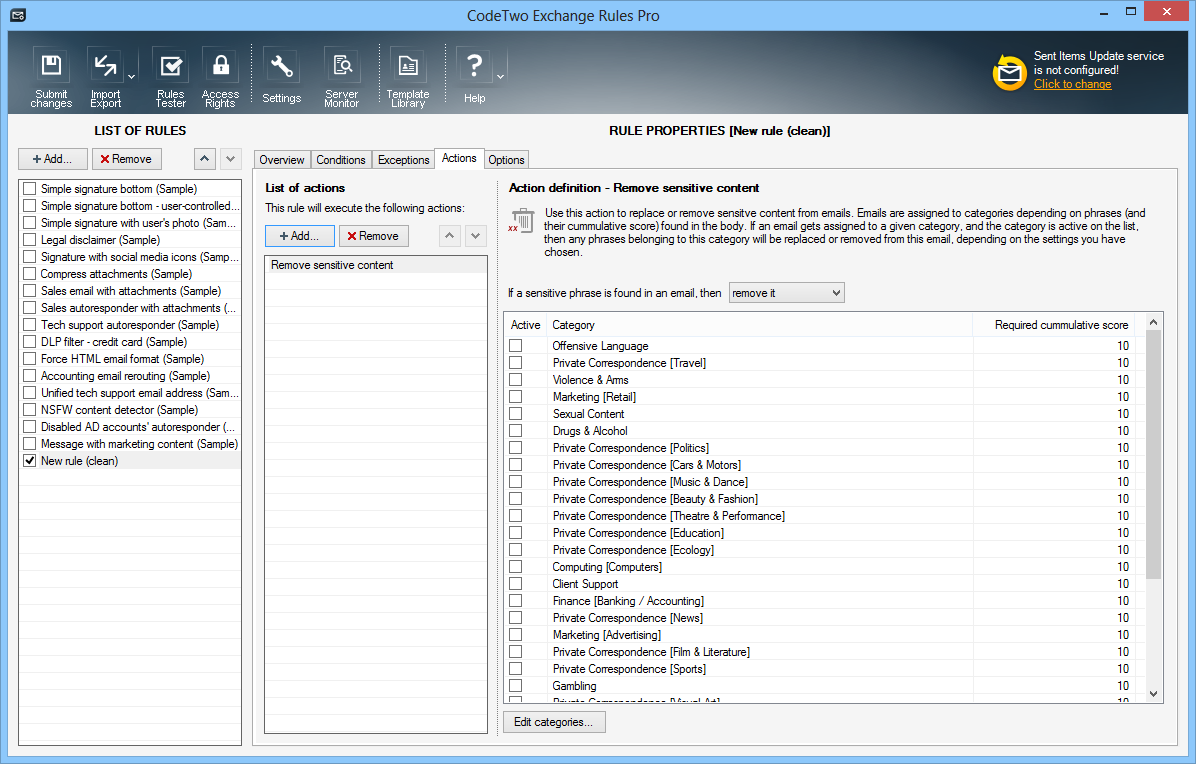Expand the Help dropdown arrow
1196x764 pixels.
pos(500,76)
